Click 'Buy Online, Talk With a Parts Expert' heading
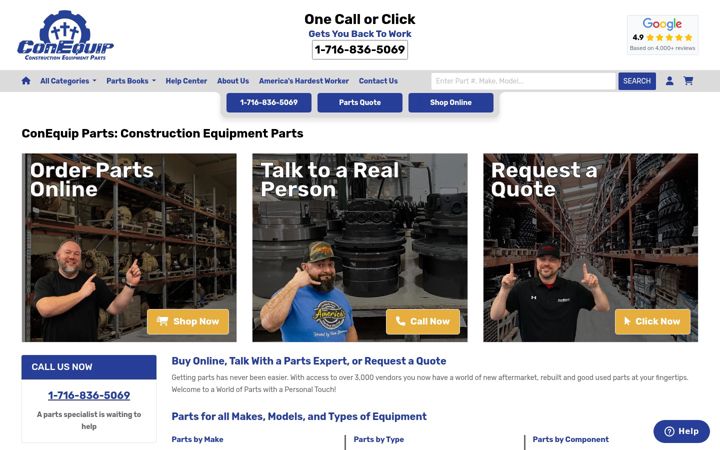Viewport: 720px width, 450px height. coord(309,361)
